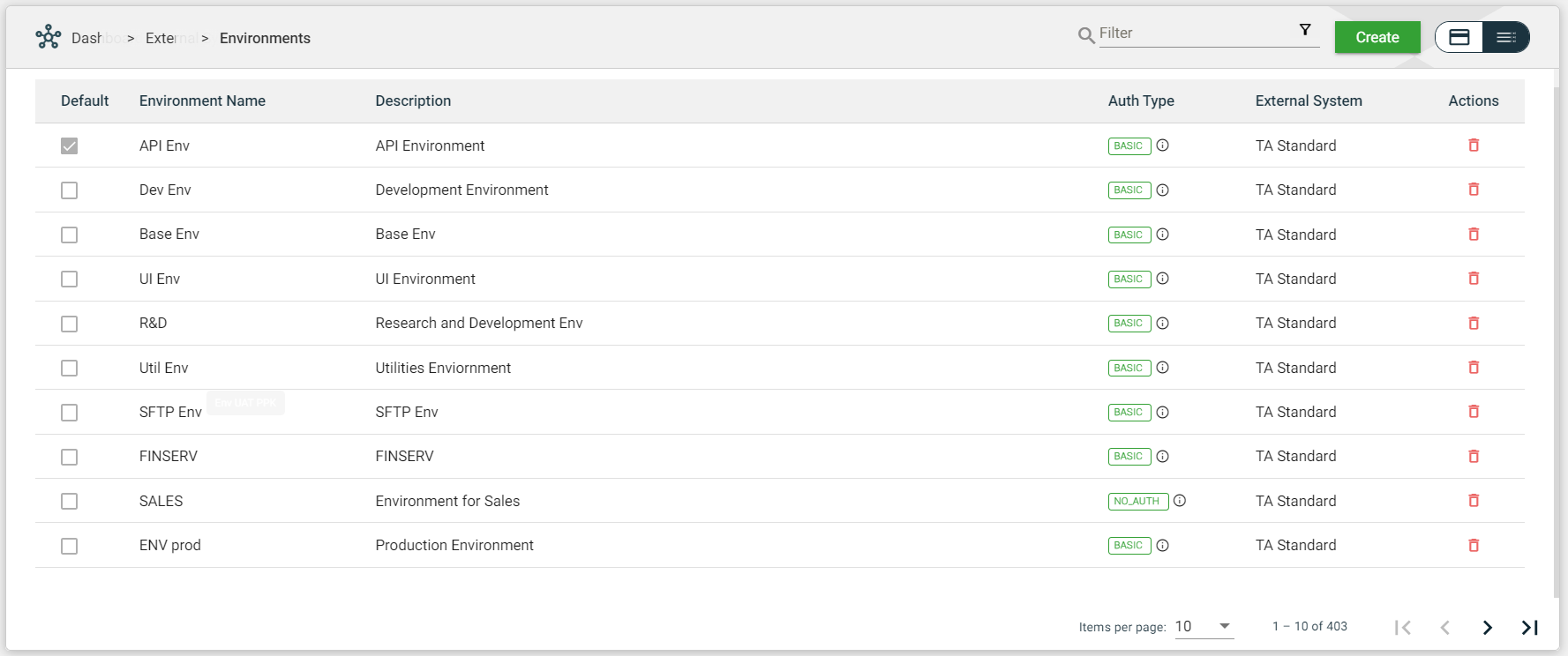The width and height of the screenshot is (1568, 656).
Task: Delete the API Env environment row
Action: 1473,145
